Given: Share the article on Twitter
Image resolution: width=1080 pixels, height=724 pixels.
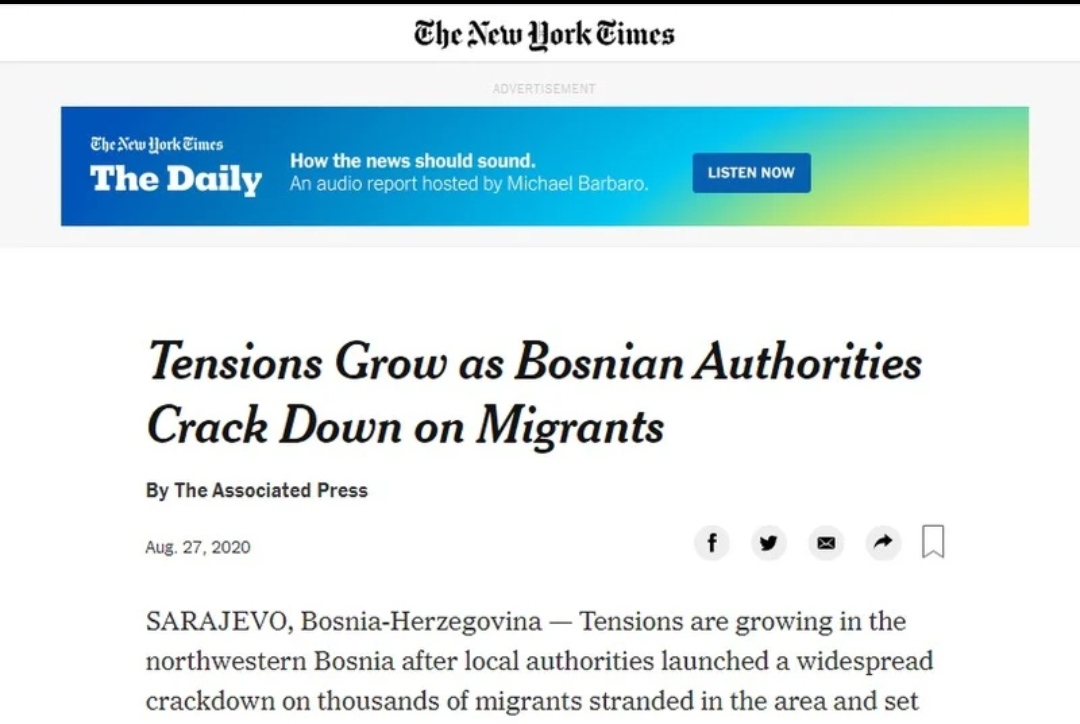Looking at the screenshot, I should [768, 543].
